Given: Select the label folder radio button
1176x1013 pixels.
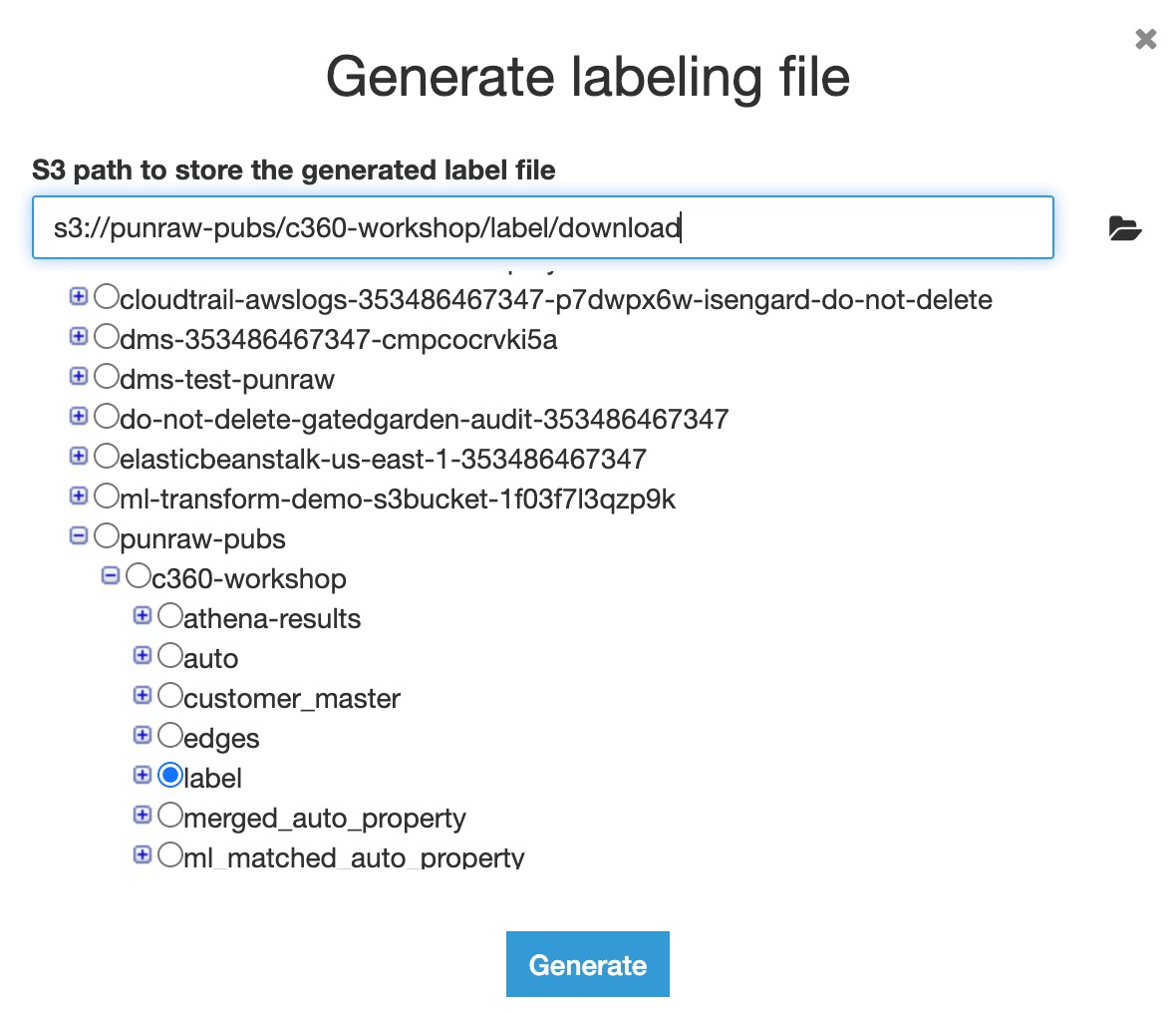Looking at the screenshot, I should (x=170, y=775).
